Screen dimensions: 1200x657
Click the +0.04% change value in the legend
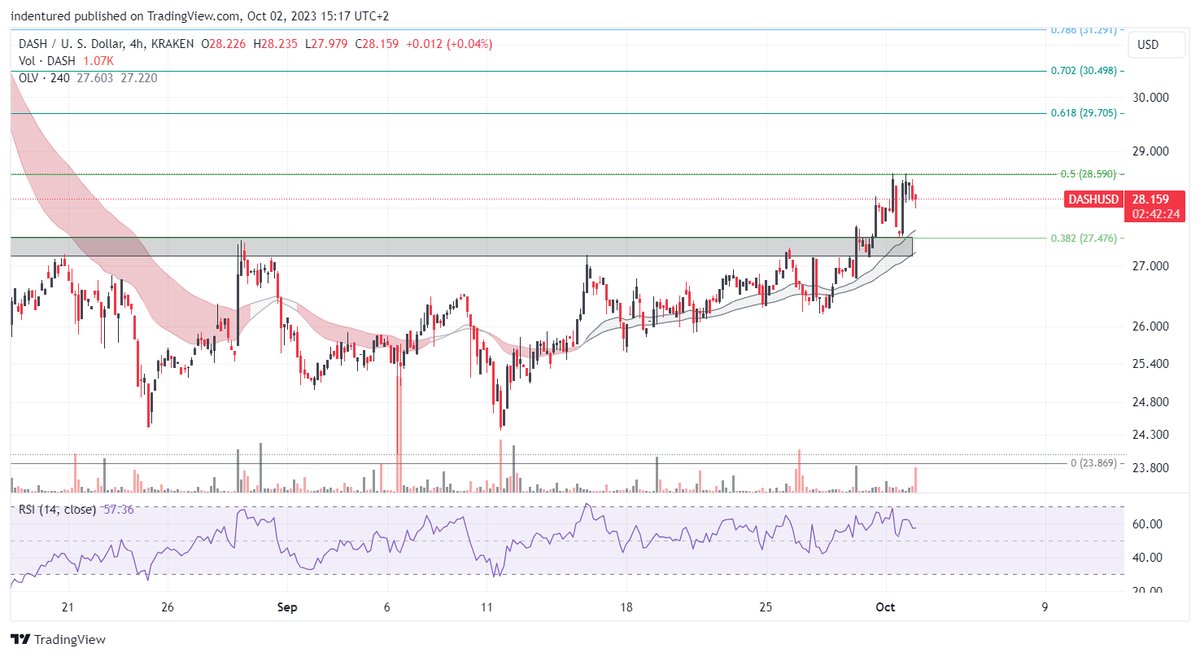click(x=470, y=43)
